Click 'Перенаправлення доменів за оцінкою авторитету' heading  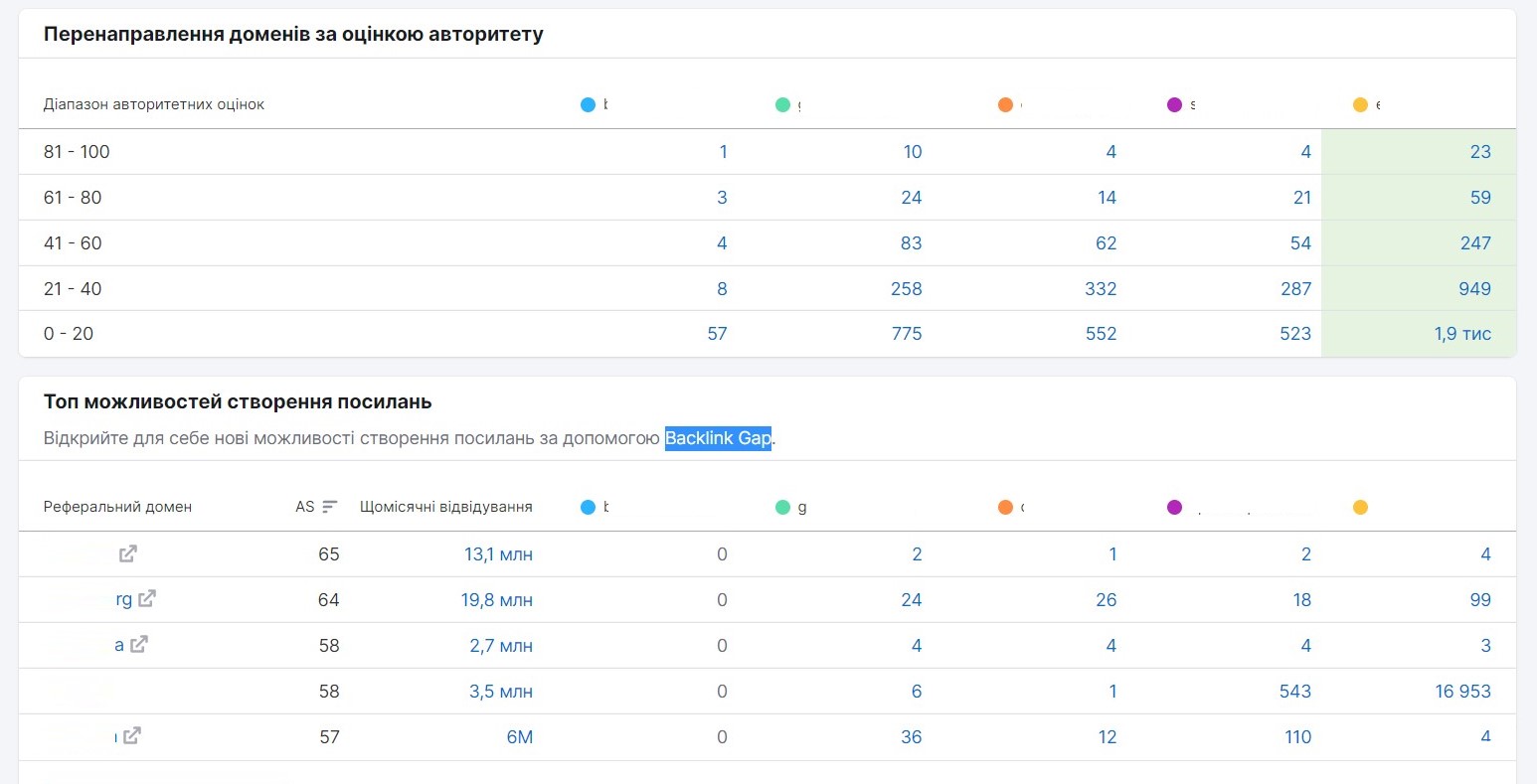pyautogui.click(x=293, y=34)
